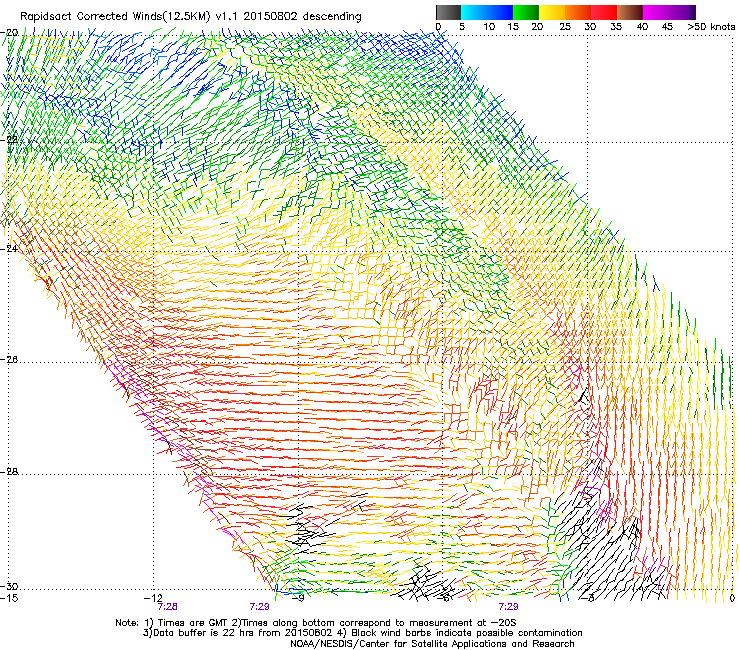Click the '-30' latitude axis label
Screen dimensions: 740x650
[10, 586]
